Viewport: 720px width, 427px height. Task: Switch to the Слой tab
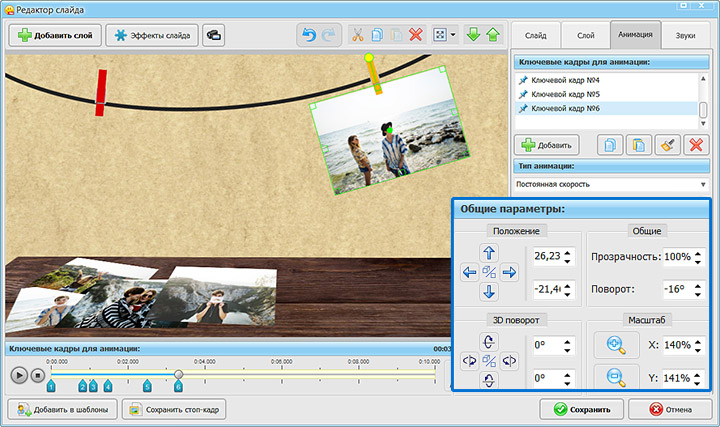coord(585,35)
